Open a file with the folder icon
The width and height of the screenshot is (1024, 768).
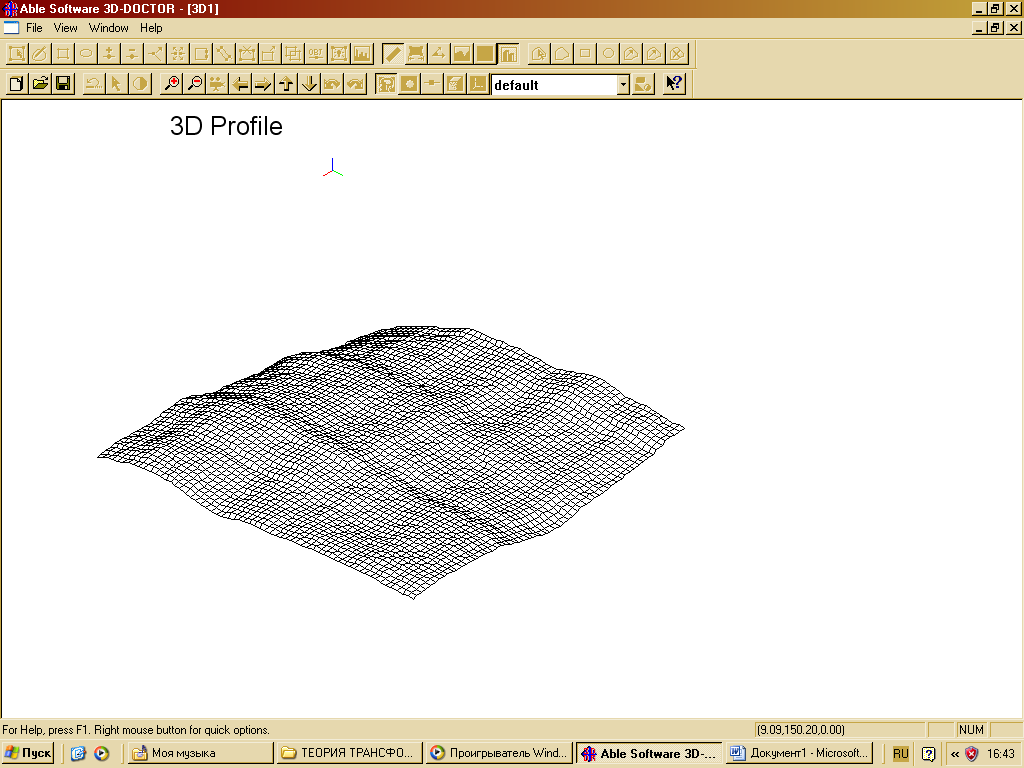click(40, 84)
